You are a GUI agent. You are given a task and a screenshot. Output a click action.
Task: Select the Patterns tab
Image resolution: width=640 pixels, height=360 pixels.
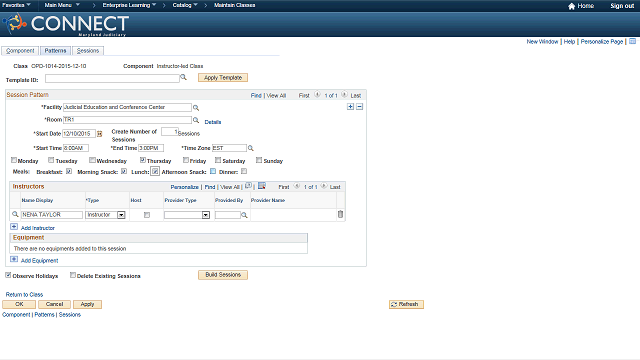(55, 51)
